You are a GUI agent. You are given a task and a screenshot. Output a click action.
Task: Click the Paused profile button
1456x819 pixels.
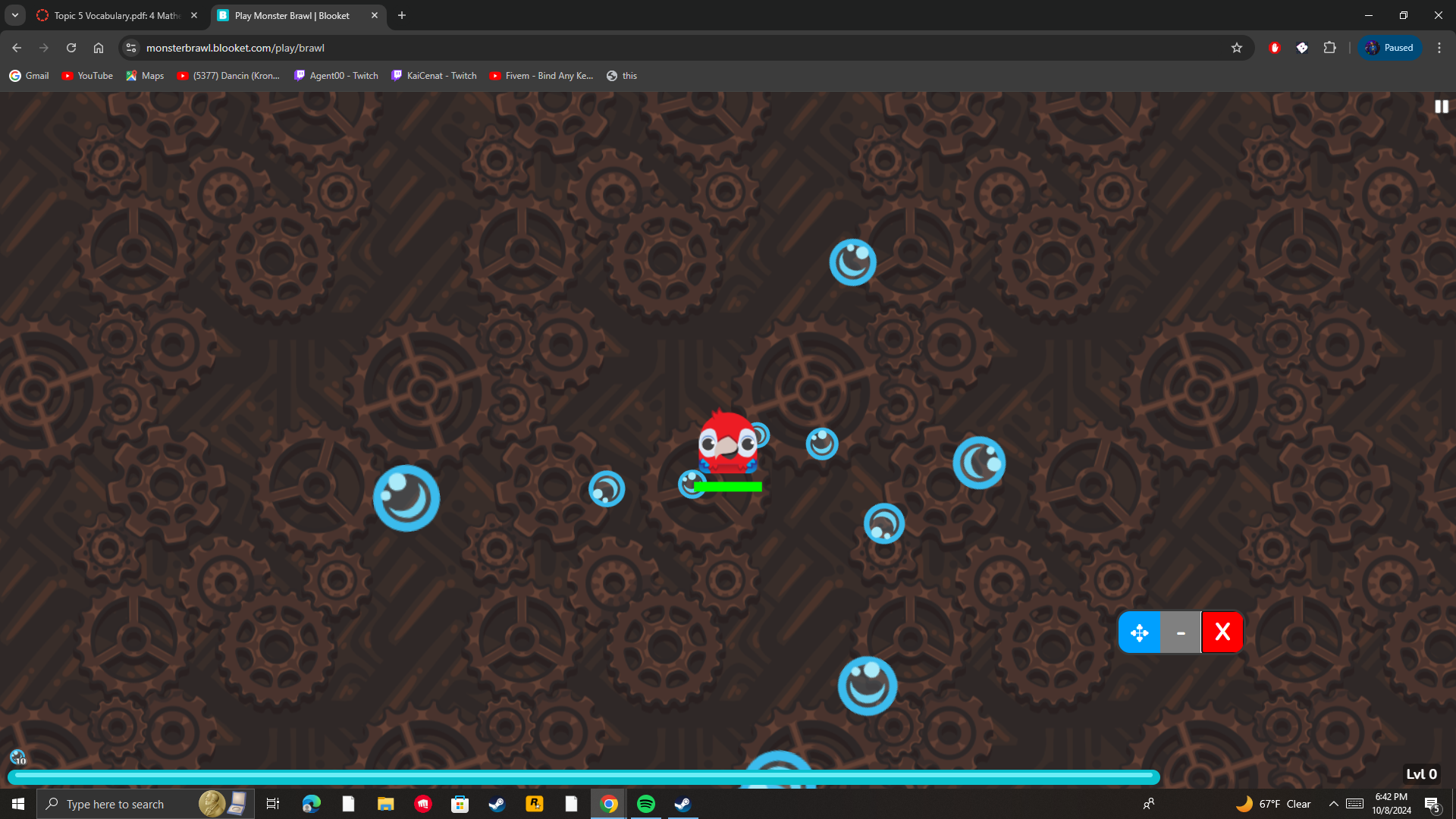(1389, 48)
